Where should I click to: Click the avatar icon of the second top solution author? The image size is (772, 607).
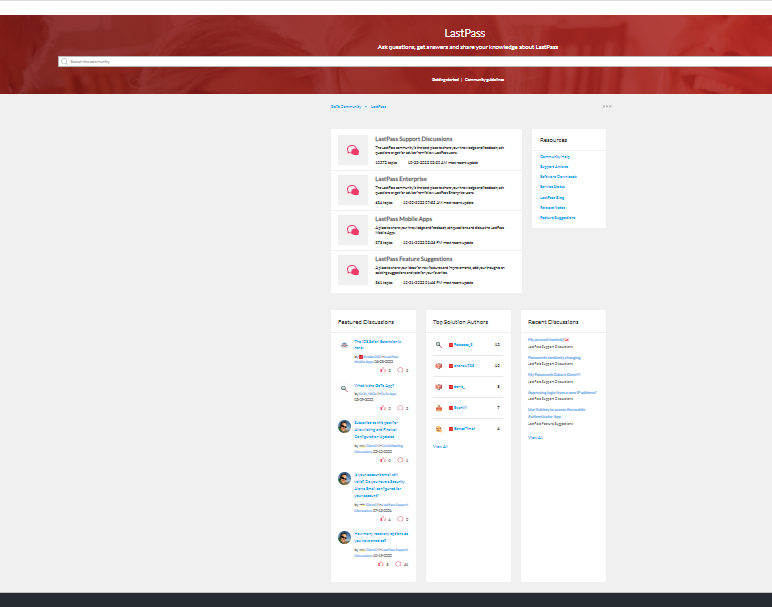(x=439, y=366)
